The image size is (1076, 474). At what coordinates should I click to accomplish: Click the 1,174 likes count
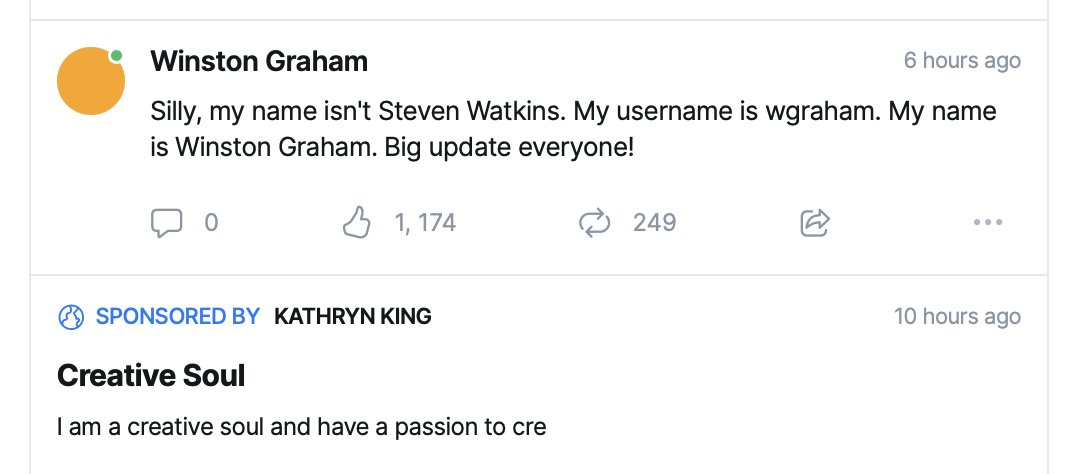[425, 223]
